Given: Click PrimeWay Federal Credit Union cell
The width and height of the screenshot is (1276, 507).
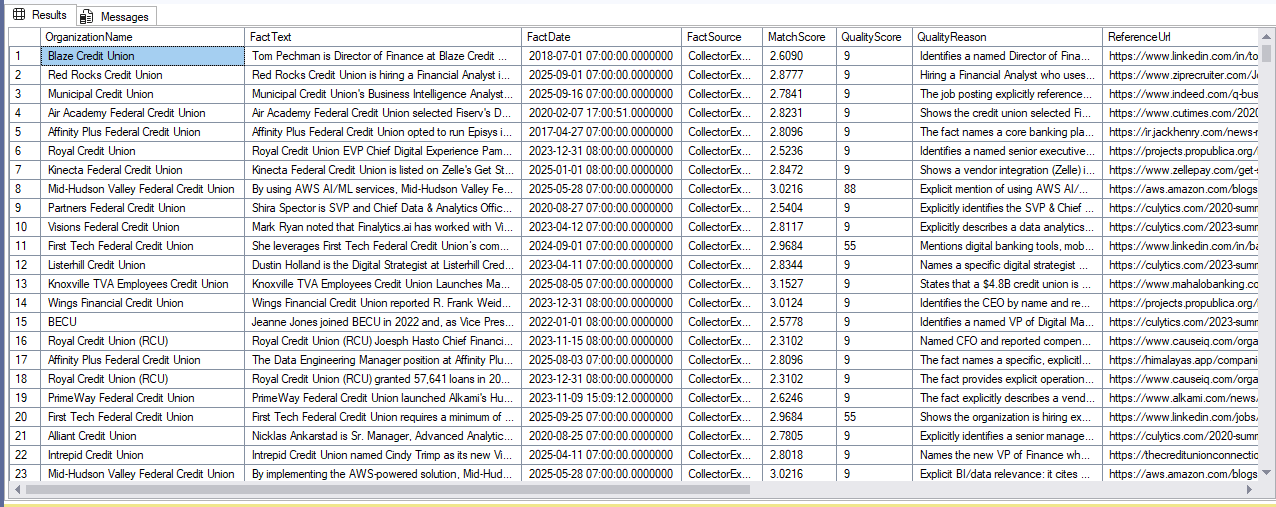Looking at the screenshot, I should [x=143, y=398].
